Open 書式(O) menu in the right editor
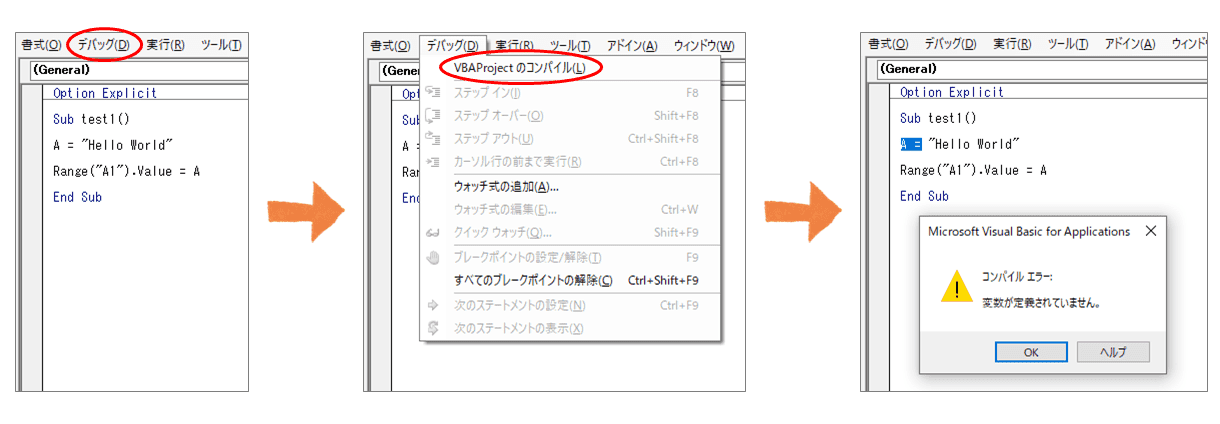The image size is (1220, 424). [x=888, y=44]
